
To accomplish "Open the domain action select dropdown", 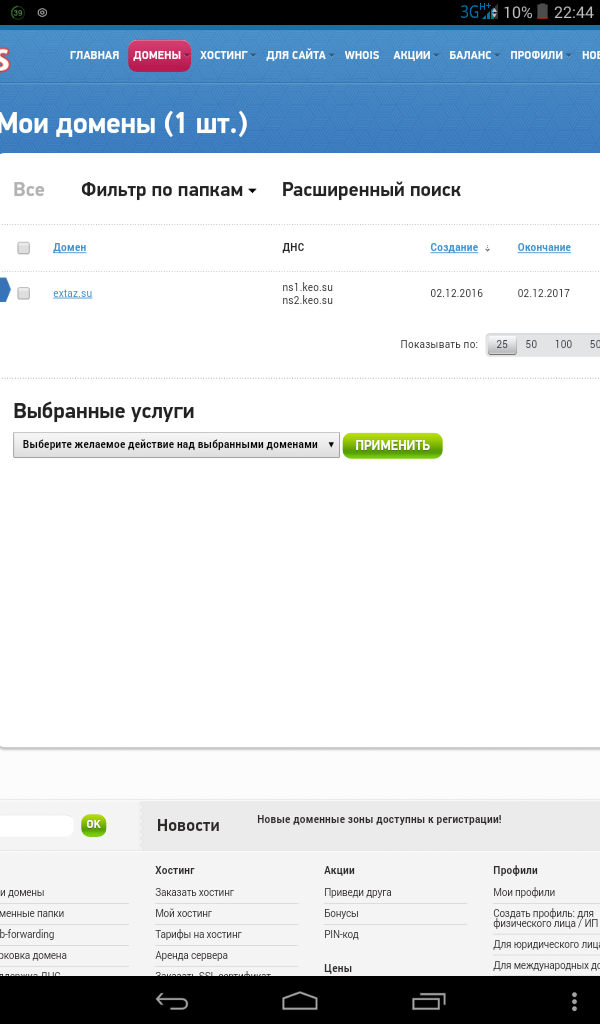I will [x=176, y=445].
